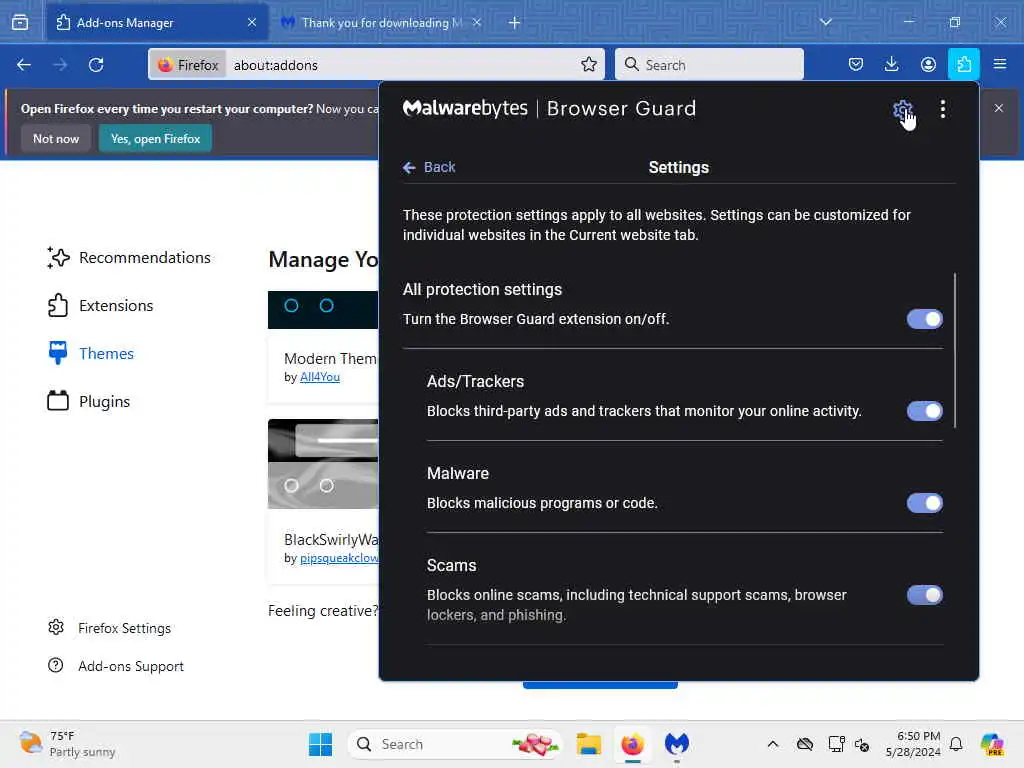Click the muted volume tray icon
The width and height of the screenshot is (1024, 768).
point(862,744)
